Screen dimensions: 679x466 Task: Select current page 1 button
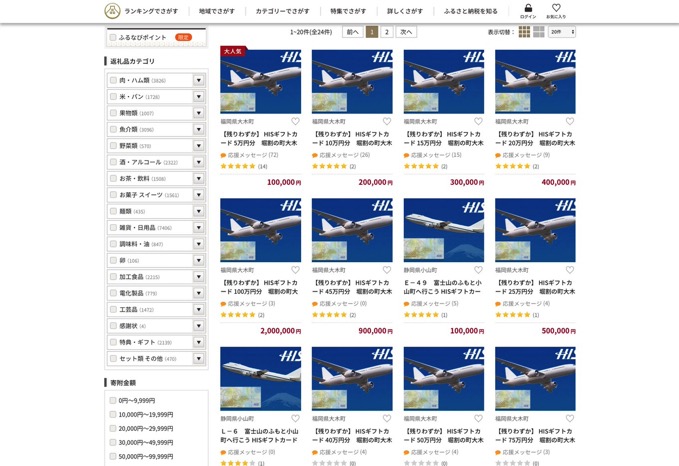(x=372, y=32)
